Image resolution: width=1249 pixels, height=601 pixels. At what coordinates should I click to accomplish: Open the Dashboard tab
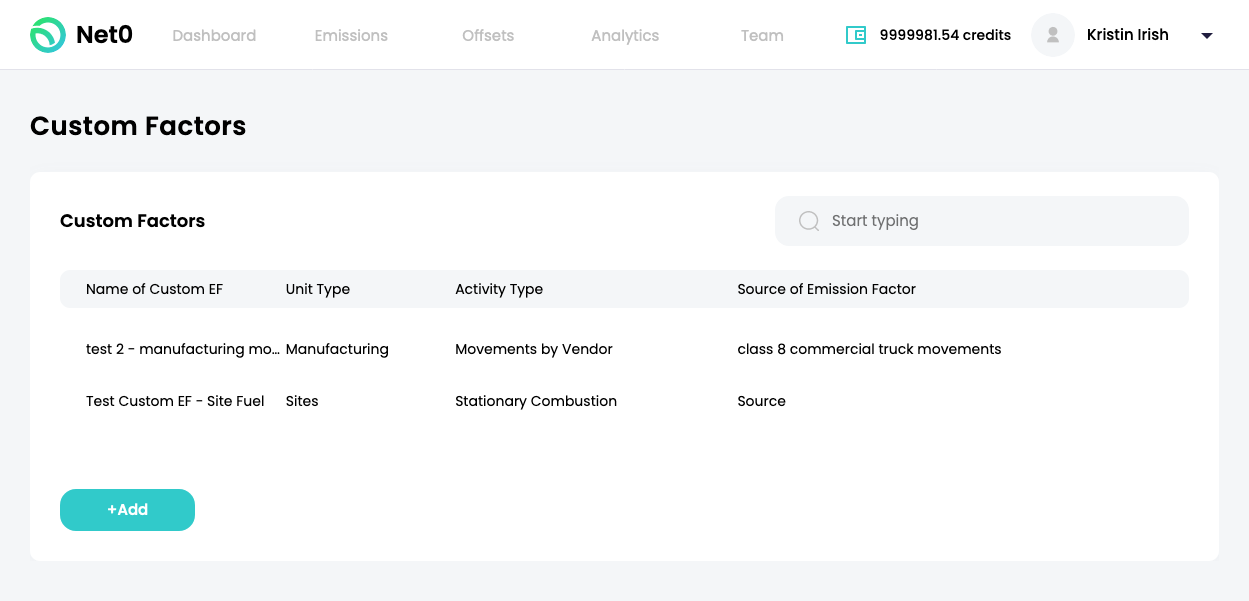214,35
